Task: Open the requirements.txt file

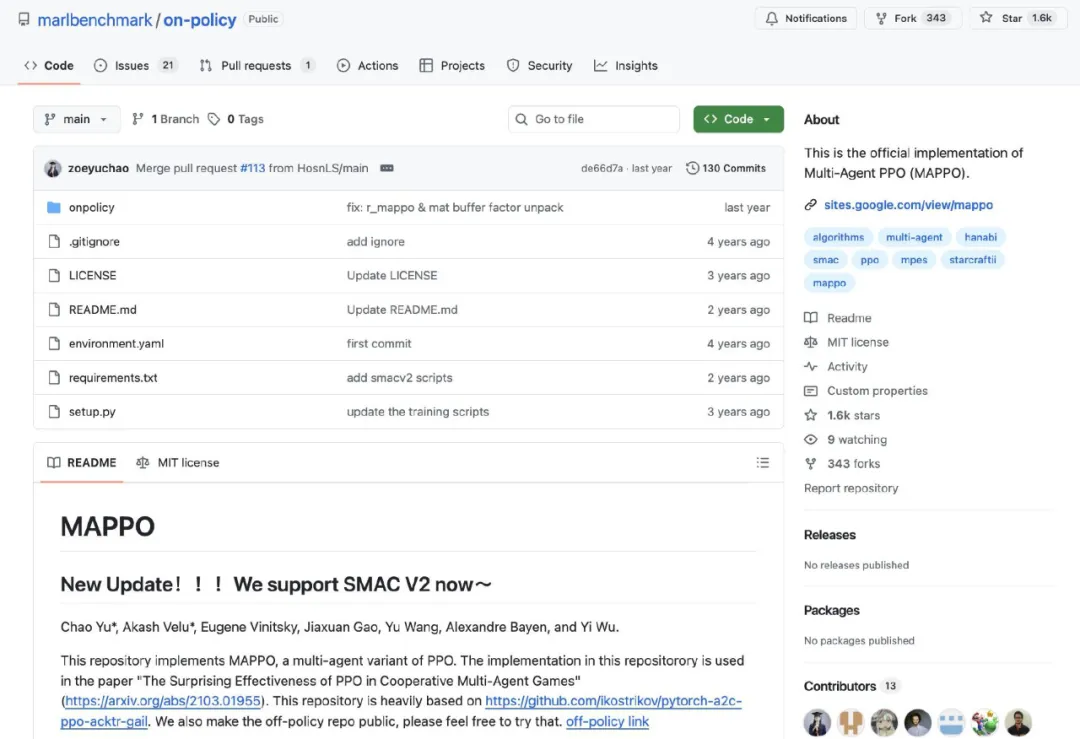Action: (x=113, y=378)
